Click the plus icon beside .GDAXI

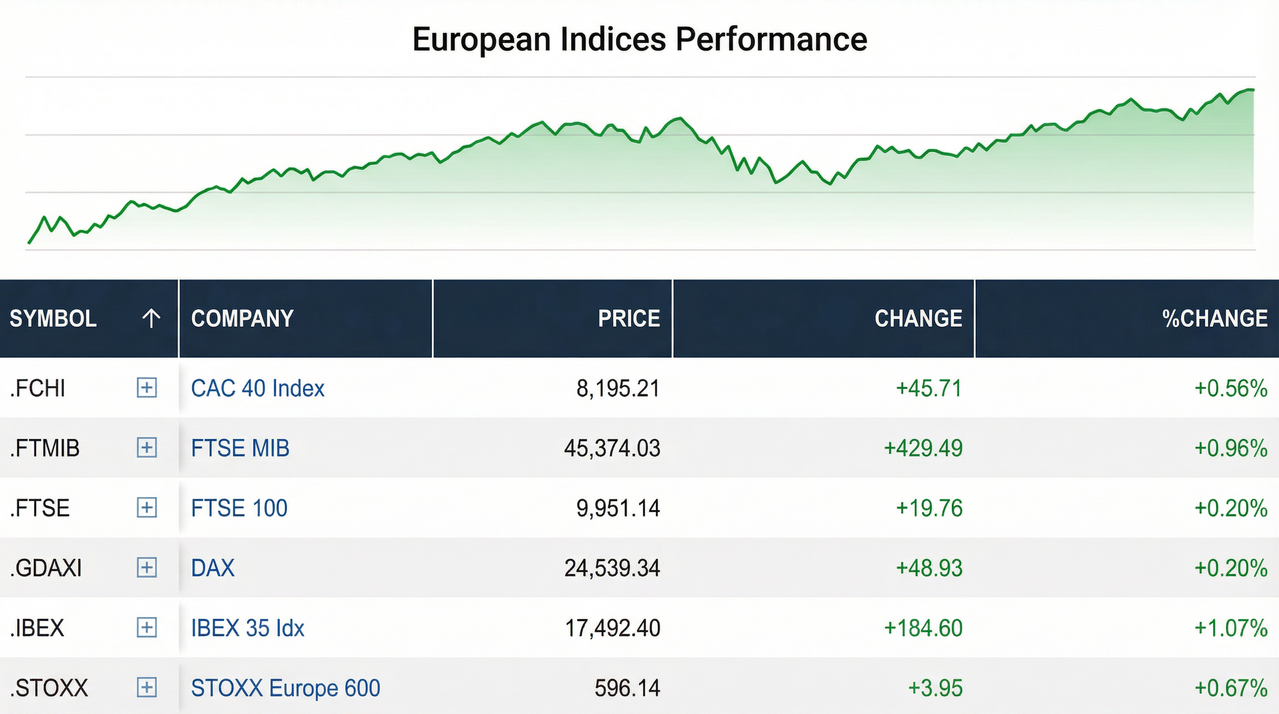tap(147, 568)
